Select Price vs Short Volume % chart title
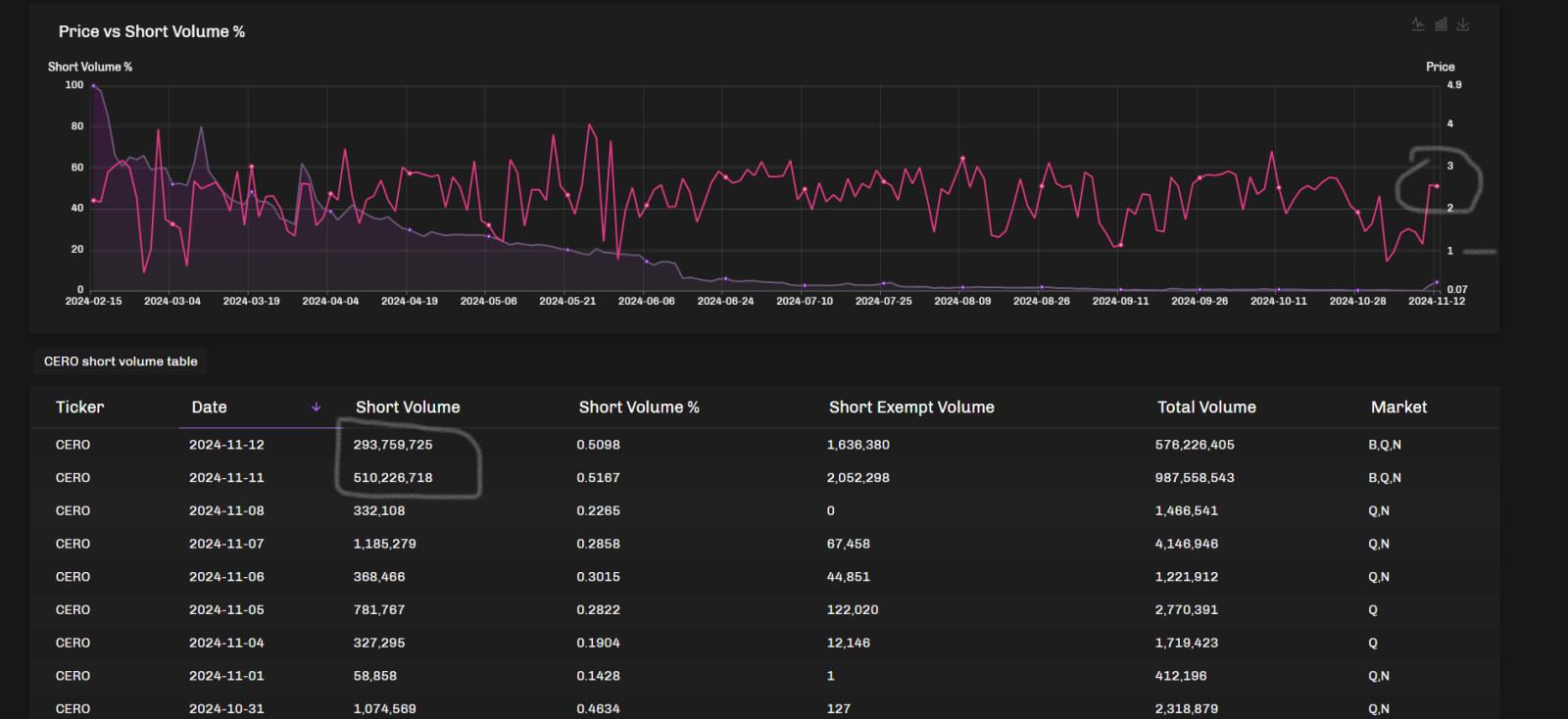1568x719 pixels. pos(152,32)
